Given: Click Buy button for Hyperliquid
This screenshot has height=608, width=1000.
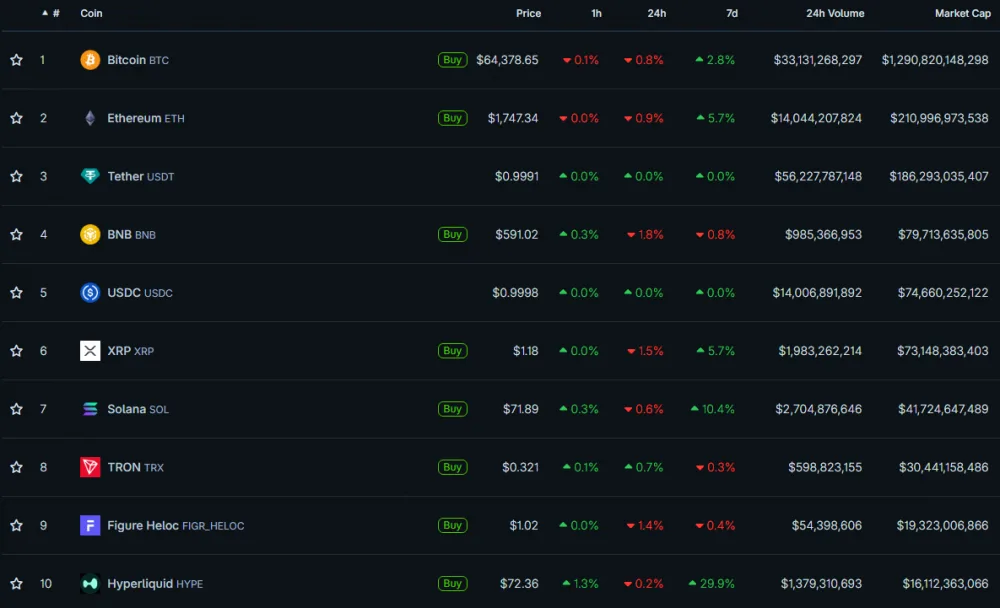Looking at the screenshot, I should coord(452,583).
